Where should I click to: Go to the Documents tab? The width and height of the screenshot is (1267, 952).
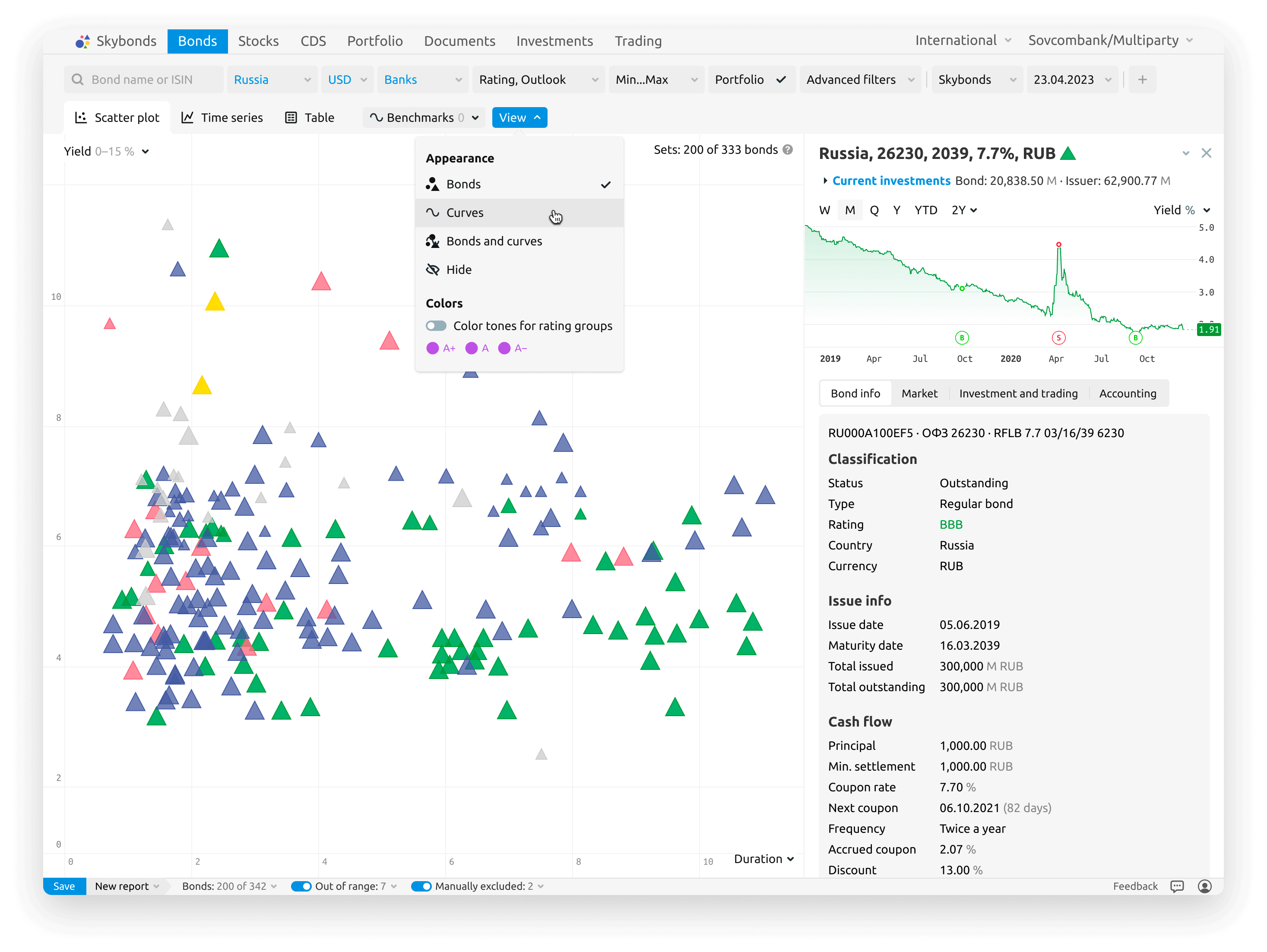(x=459, y=41)
